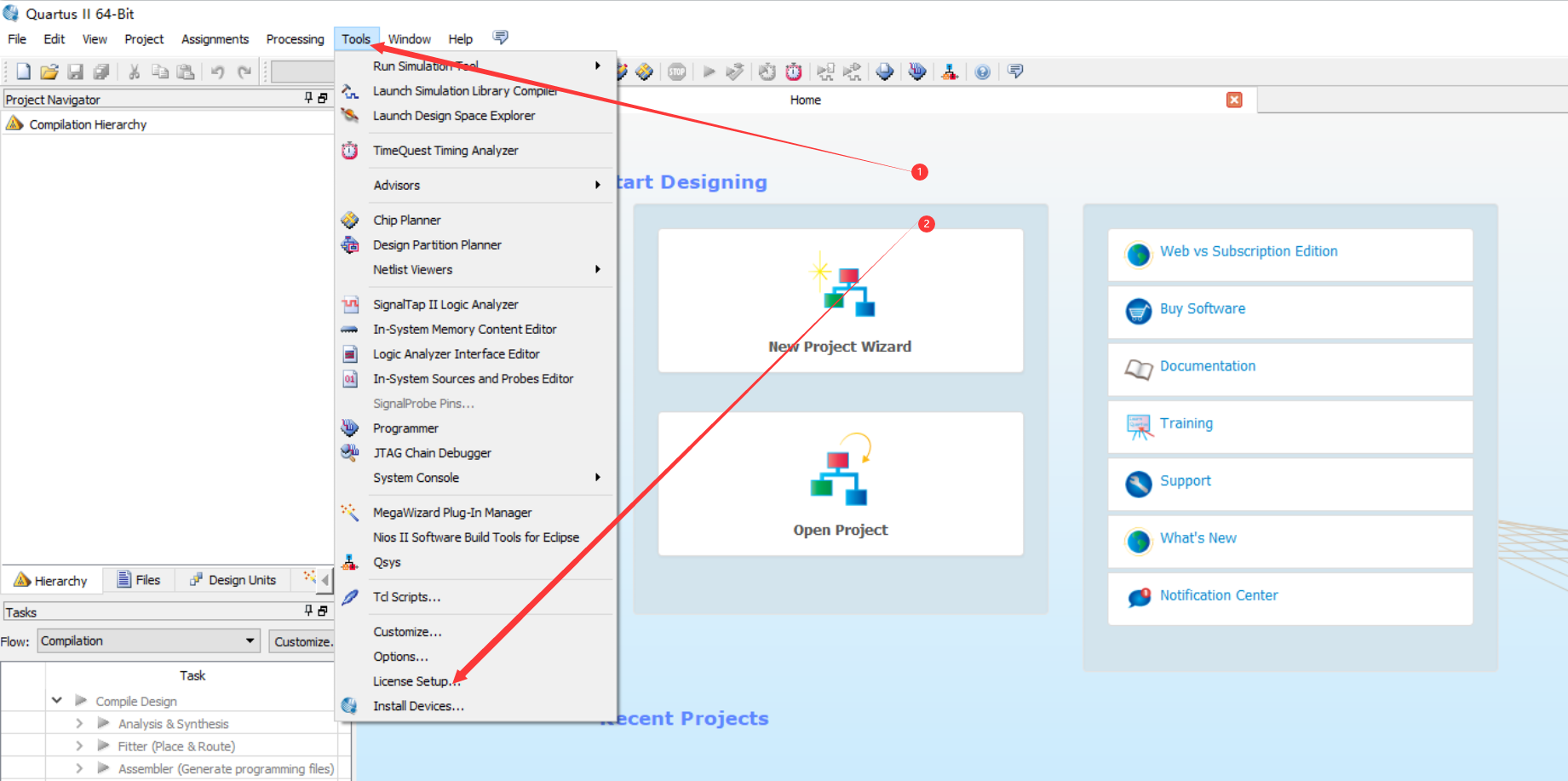This screenshot has height=781, width=1568.
Task: Click the Programmer toolbar icon
Action: [917, 72]
